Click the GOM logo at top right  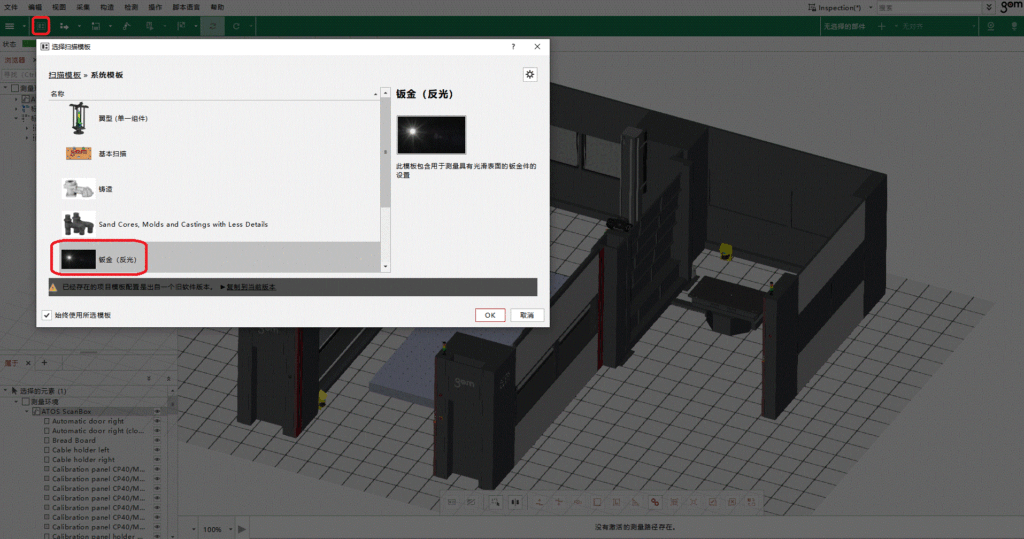(1011, 7)
